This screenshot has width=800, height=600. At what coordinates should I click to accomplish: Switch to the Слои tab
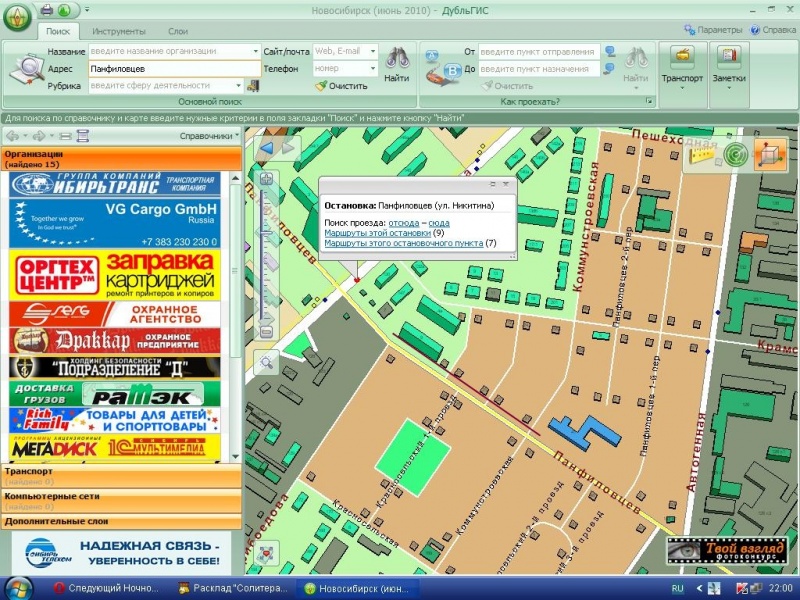point(178,31)
